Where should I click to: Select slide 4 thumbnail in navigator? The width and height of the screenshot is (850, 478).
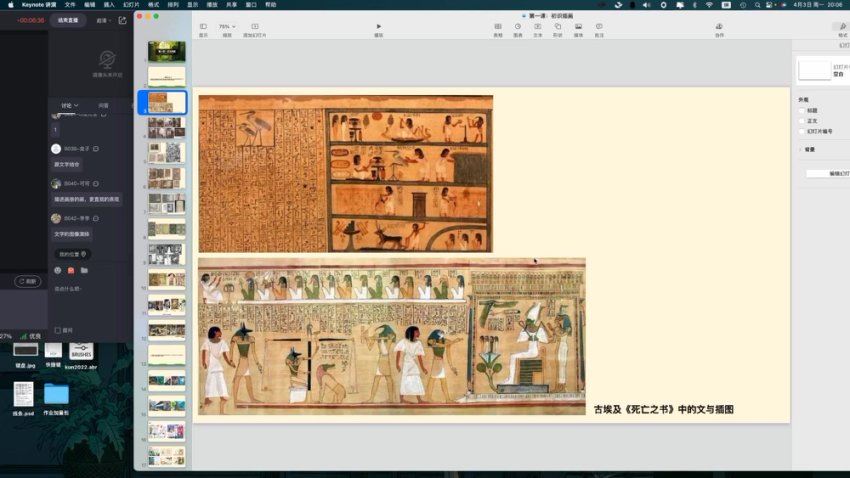pos(166,127)
